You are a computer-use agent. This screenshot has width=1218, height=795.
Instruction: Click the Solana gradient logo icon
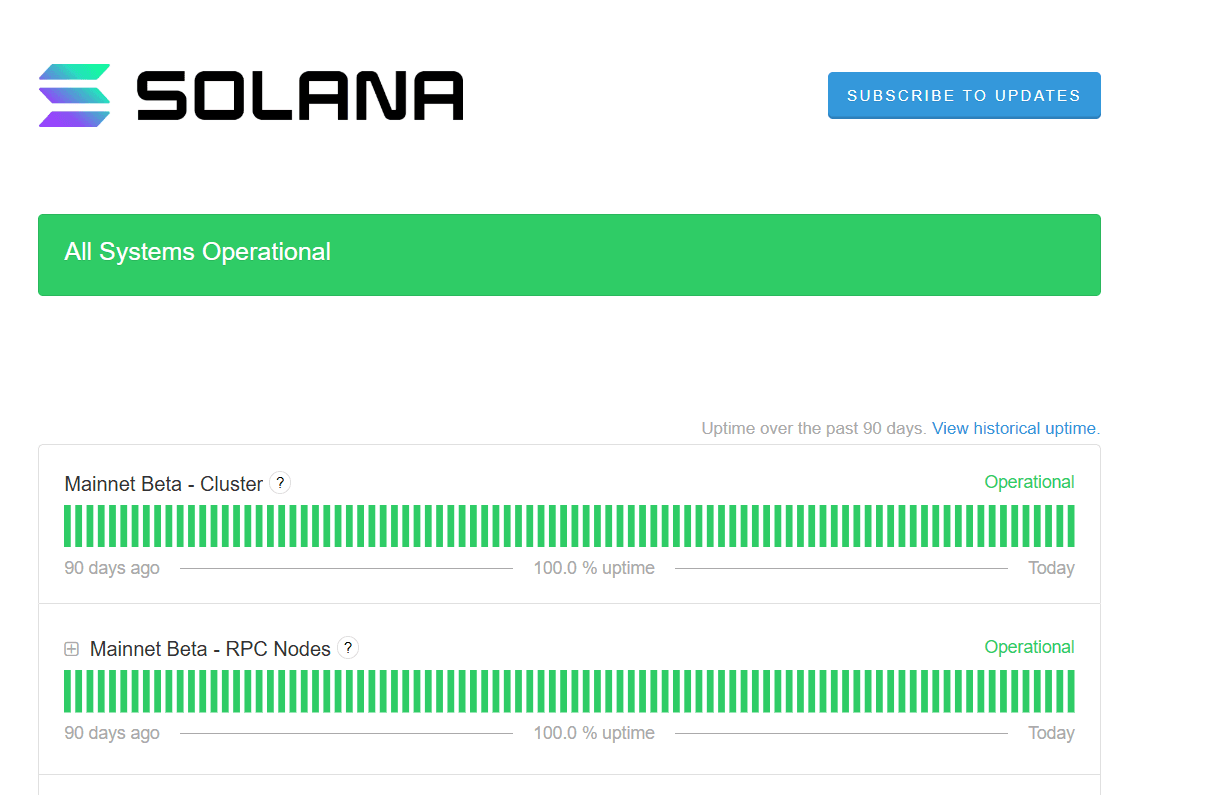click(x=74, y=96)
